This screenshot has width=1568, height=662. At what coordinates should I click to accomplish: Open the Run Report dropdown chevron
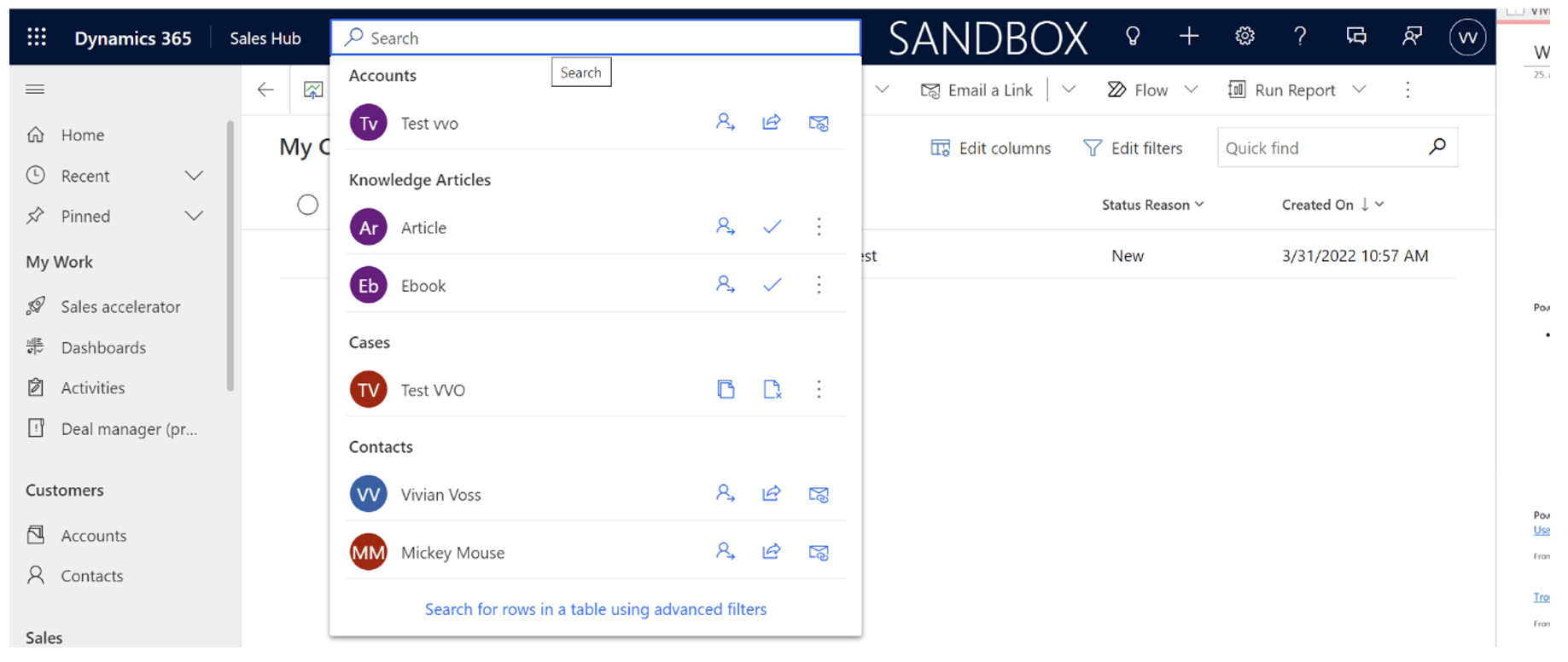1360,89
